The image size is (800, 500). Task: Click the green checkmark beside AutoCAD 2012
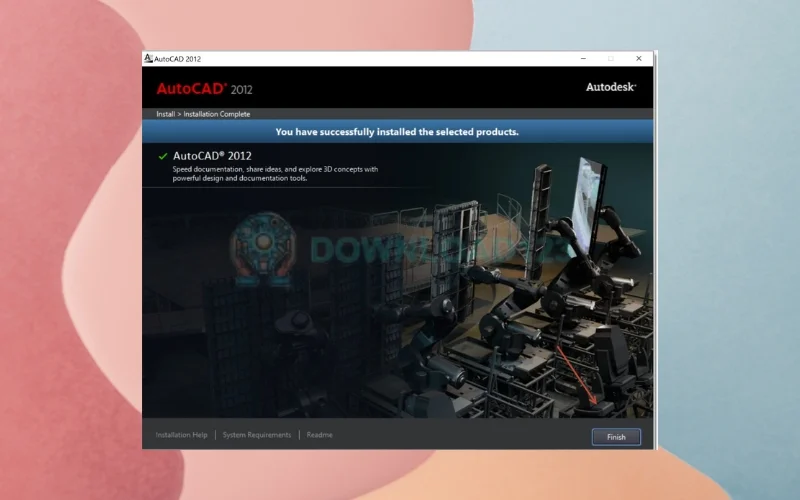tap(162, 156)
